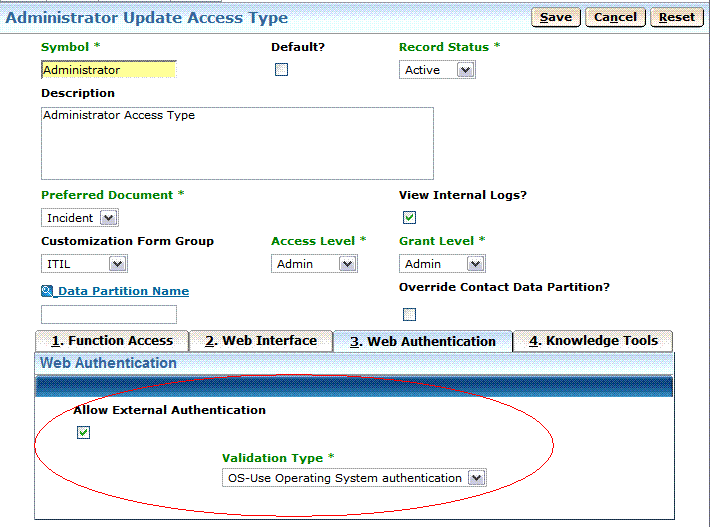Screen dimensions: 710x527
Task: Disable Allow External Authentication checkbox
Action: [x=84, y=433]
